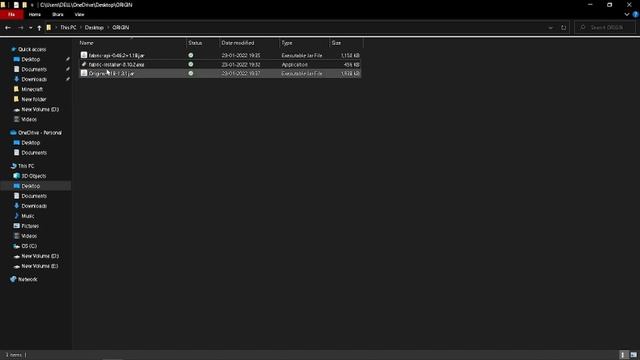This screenshot has width=640, height=360.
Task: Open the Home ribbon tab
Action: coord(35,15)
